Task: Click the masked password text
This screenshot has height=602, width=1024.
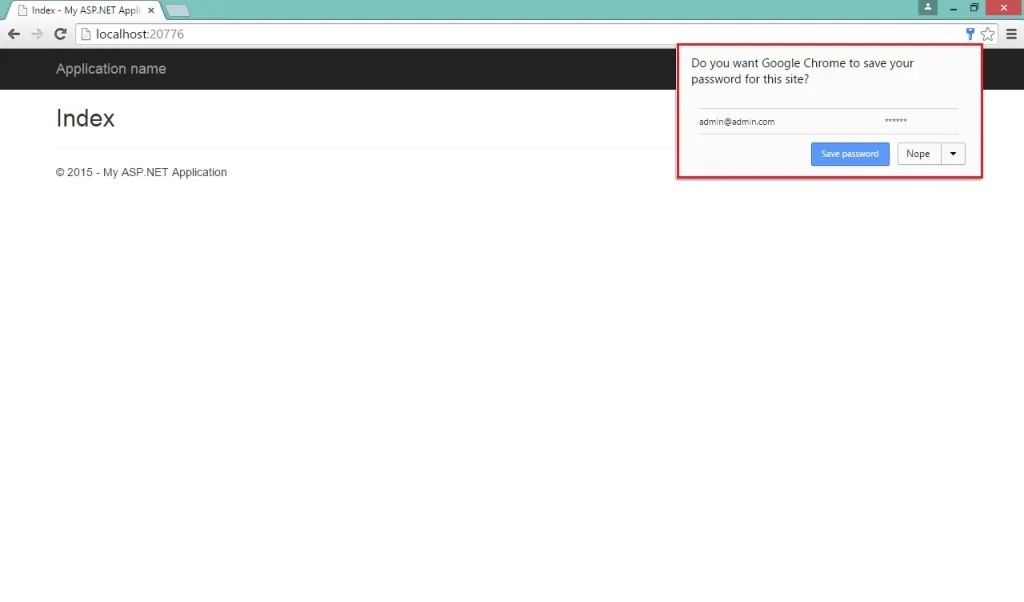Action: [x=895, y=121]
